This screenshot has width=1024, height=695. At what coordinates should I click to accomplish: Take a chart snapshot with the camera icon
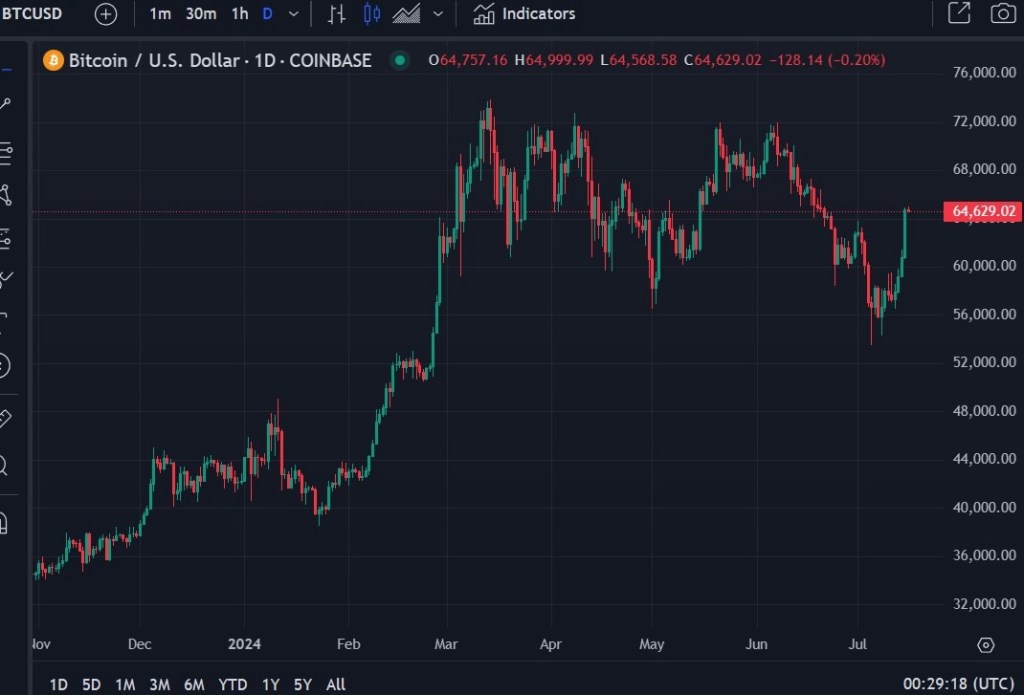[x=1002, y=14]
